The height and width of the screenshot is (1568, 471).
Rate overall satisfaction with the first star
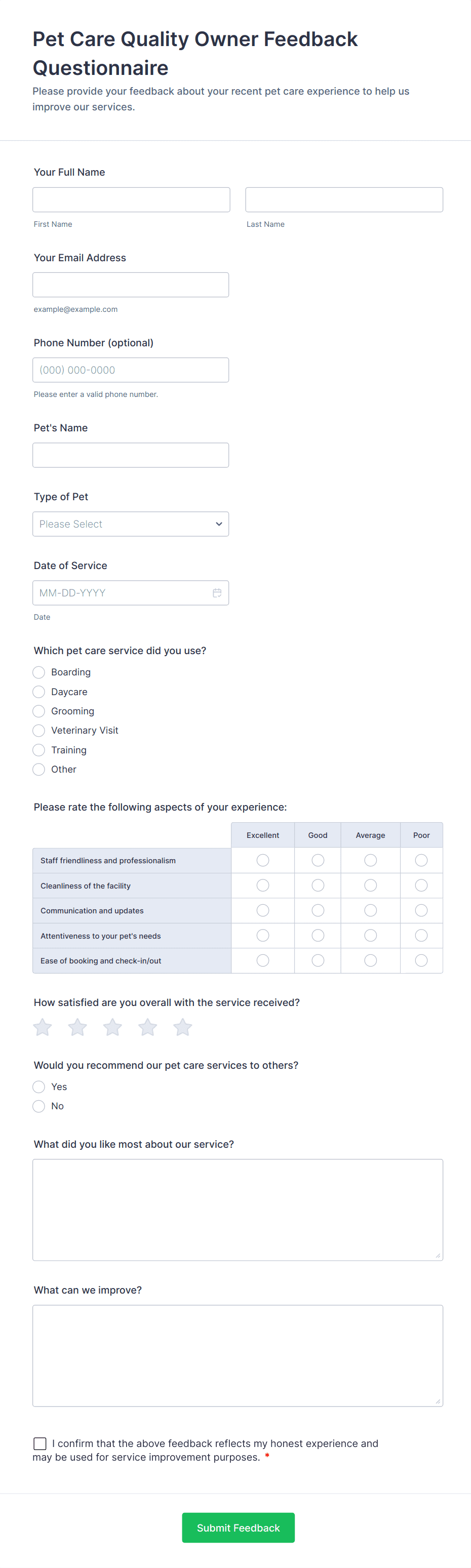43,1027
